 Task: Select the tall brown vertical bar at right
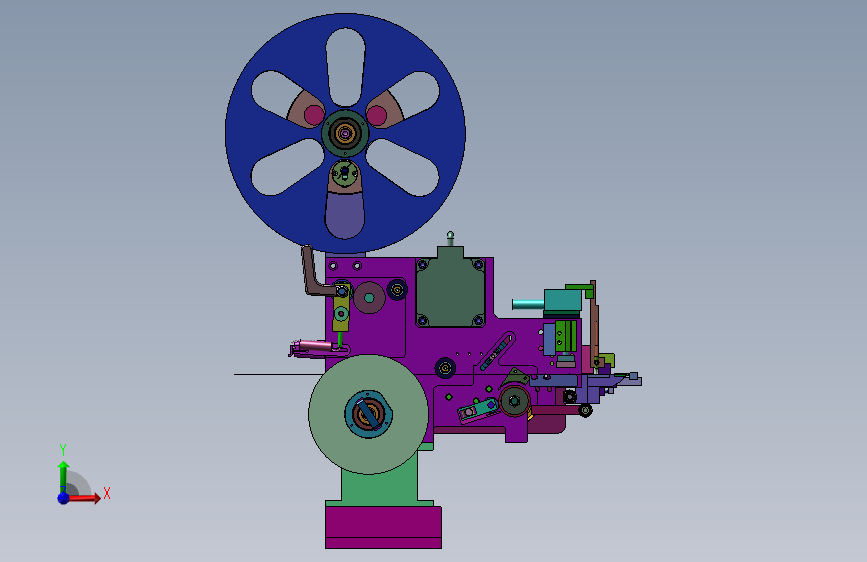pyautogui.click(x=594, y=324)
